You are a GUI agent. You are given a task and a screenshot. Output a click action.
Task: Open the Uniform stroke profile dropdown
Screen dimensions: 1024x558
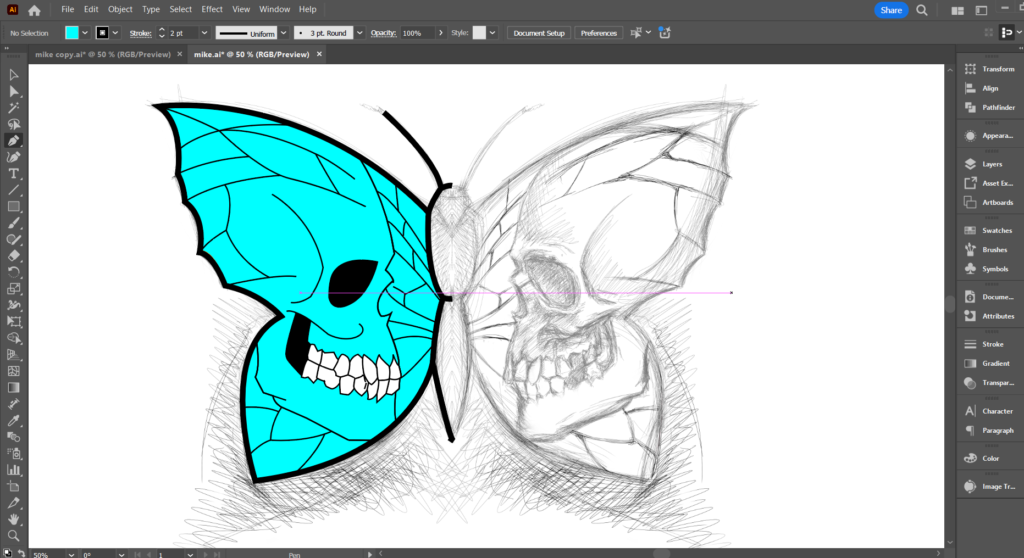284,33
